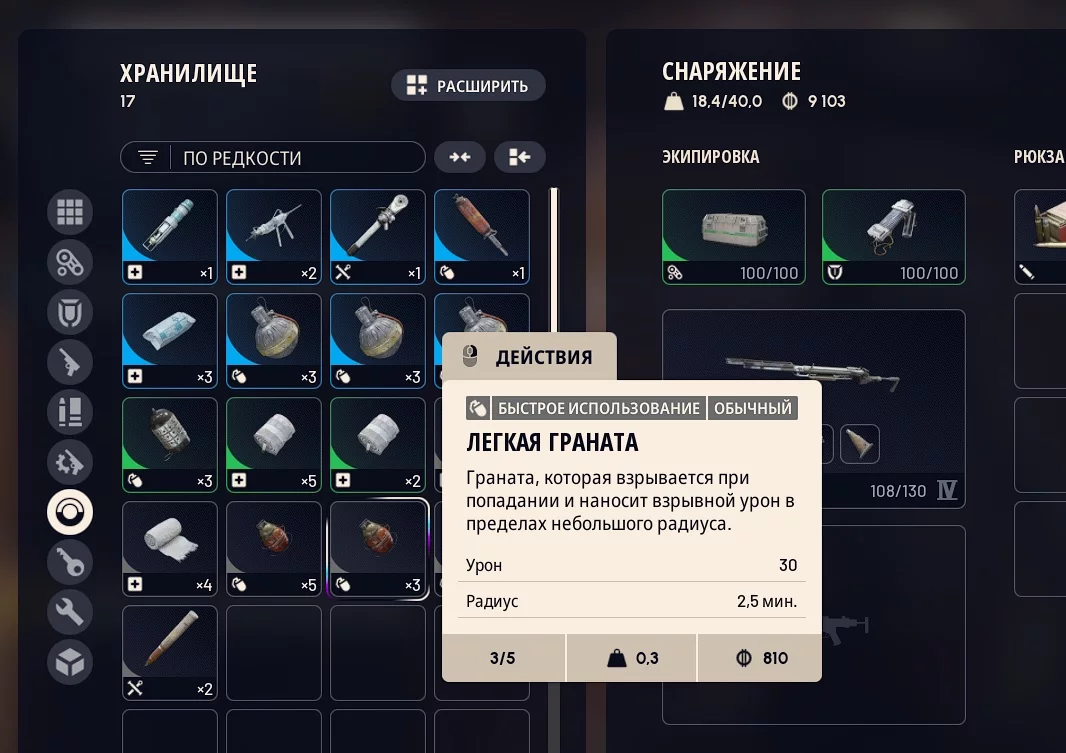
Task: Select the bullet ammo item with x2
Action: click(x=170, y=653)
